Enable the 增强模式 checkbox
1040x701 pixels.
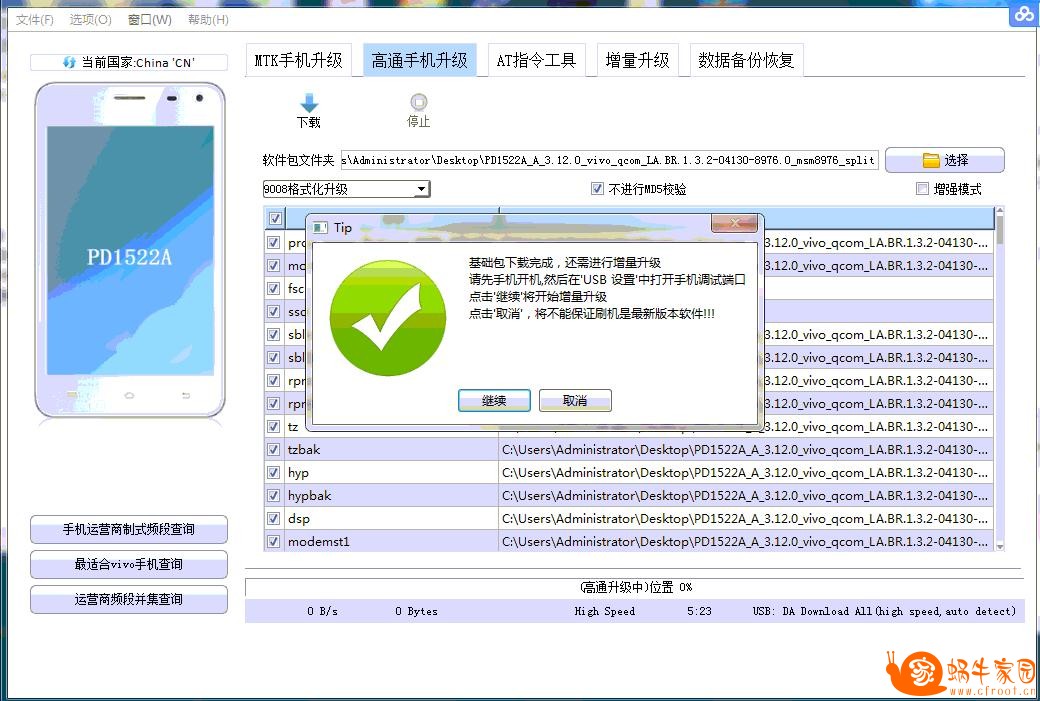[x=922, y=189]
